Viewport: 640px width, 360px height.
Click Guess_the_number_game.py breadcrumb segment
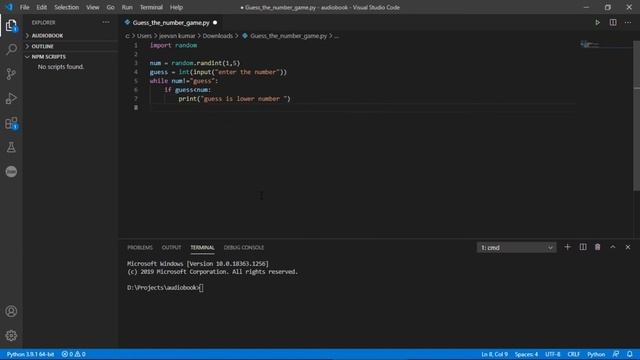(x=288, y=36)
